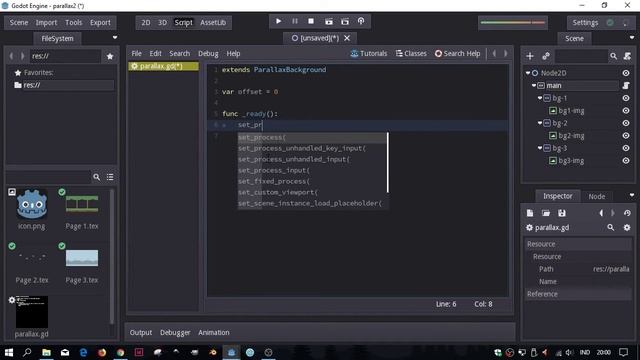The image size is (640, 360).
Task: Close the unsaved scene tab
Action: (347, 38)
